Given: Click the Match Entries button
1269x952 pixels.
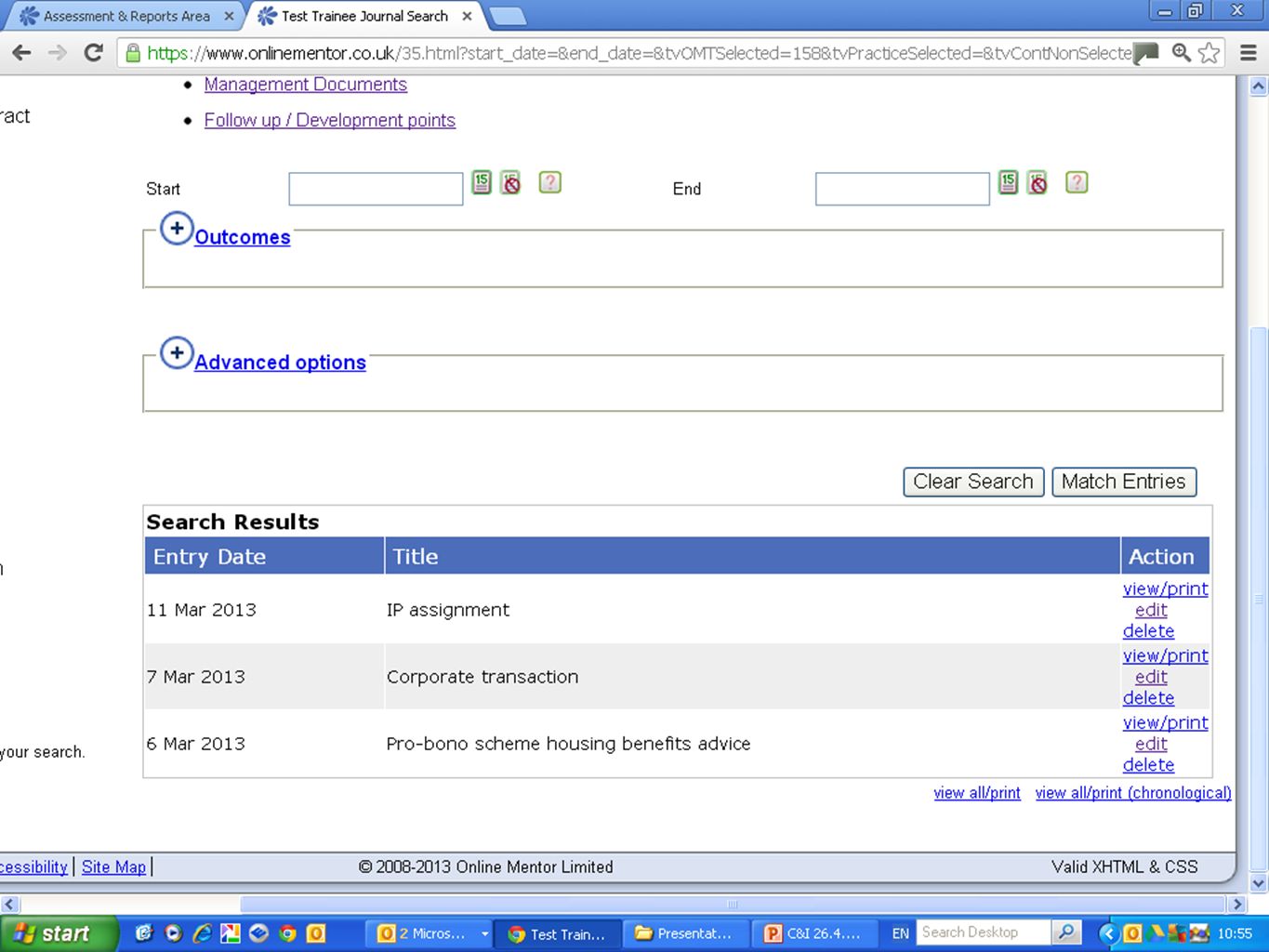Looking at the screenshot, I should [x=1124, y=482].
